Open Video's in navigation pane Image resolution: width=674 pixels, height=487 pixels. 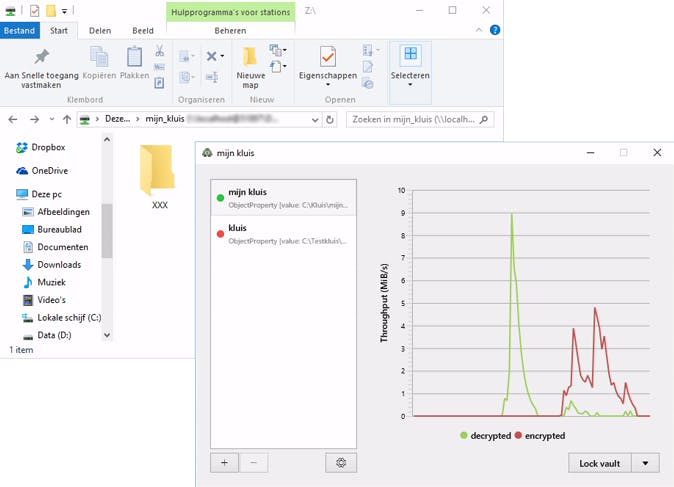click(x=51, y=300)
